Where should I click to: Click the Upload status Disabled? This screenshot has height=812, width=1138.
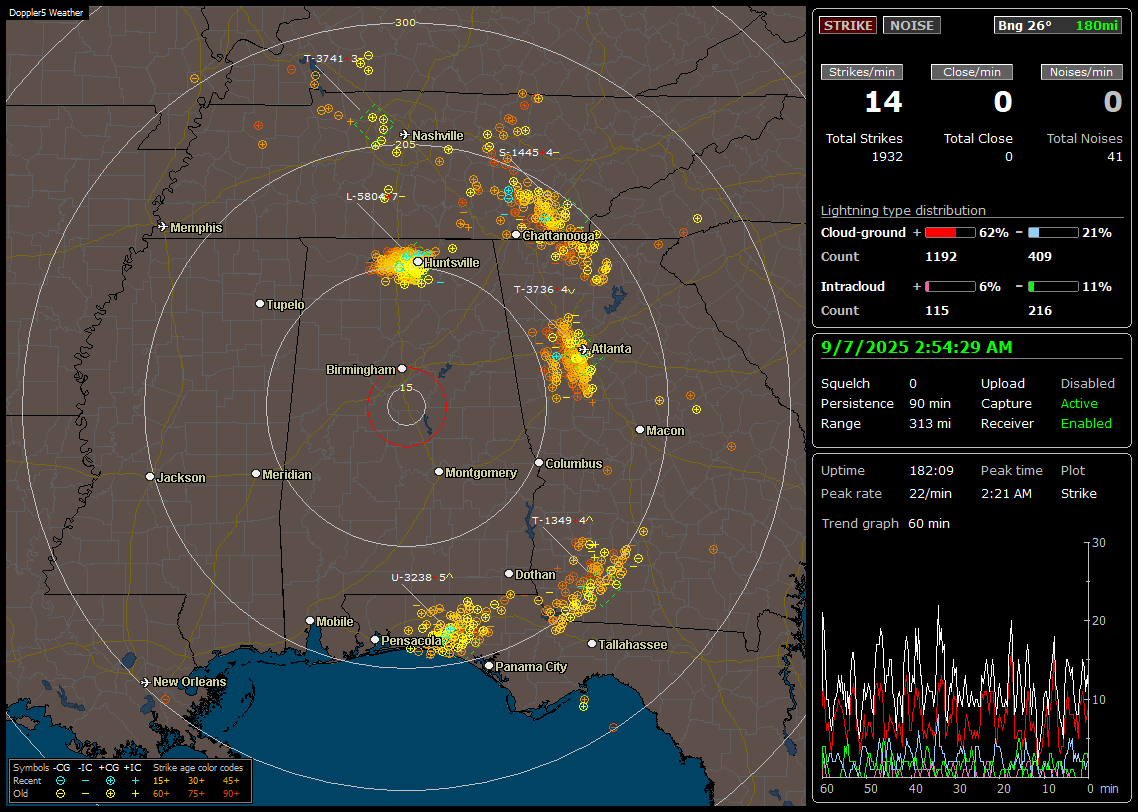(1087, 383)
